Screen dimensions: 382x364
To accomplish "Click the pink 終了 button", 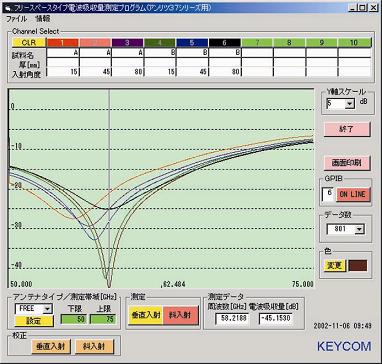I will [x=347, y=129].
